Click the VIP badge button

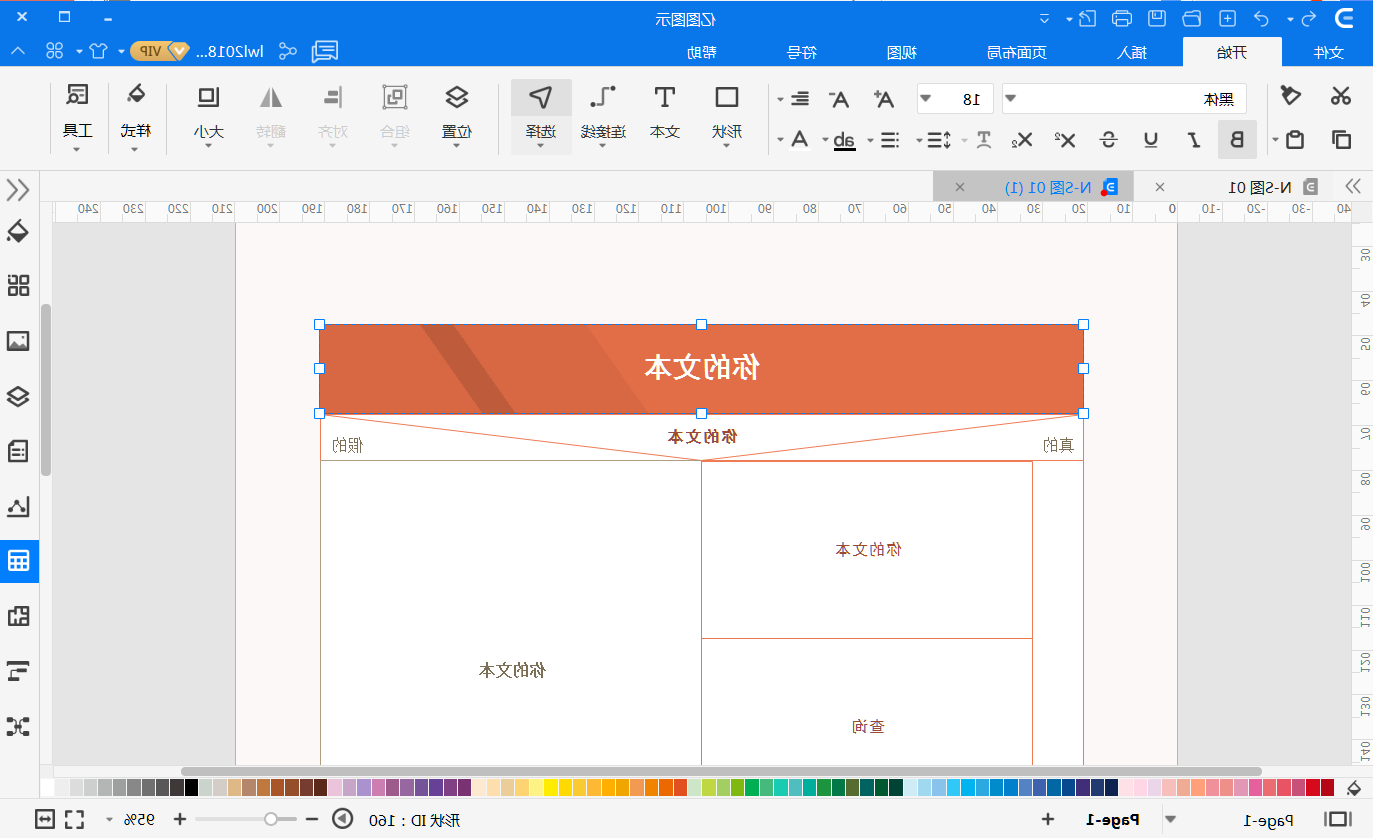[160, 50]
